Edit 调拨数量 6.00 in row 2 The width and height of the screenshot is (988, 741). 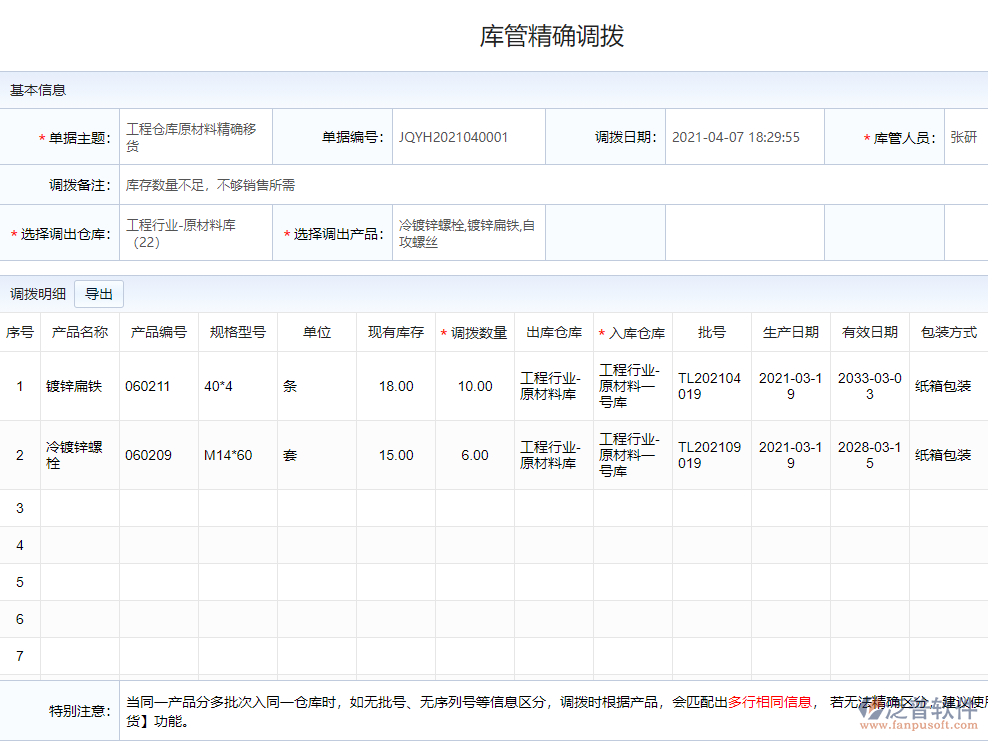(x=474, y=456)
